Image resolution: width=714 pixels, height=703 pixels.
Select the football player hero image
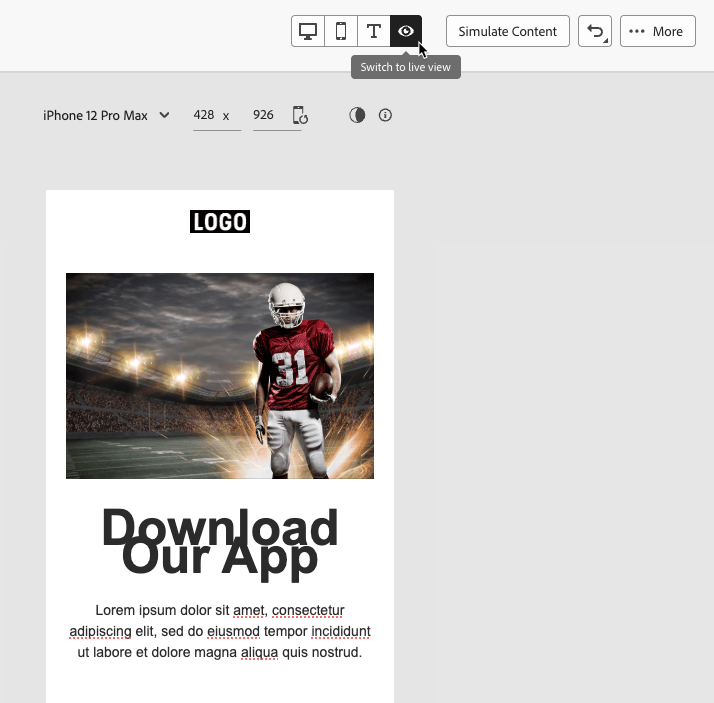click(x=220, y=376)
